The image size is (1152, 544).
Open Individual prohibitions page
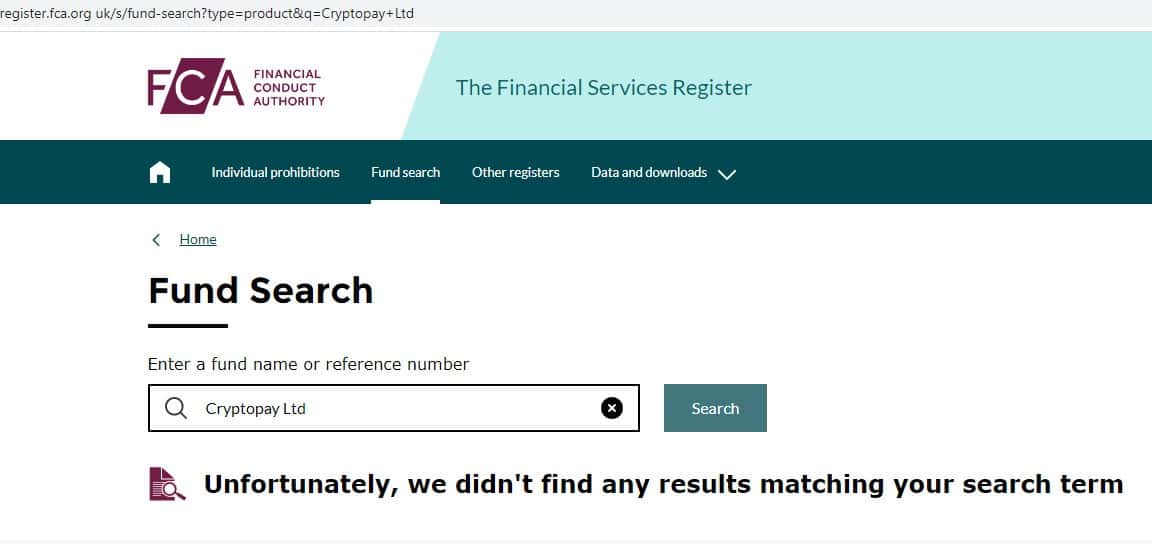(x=275, y=173)
